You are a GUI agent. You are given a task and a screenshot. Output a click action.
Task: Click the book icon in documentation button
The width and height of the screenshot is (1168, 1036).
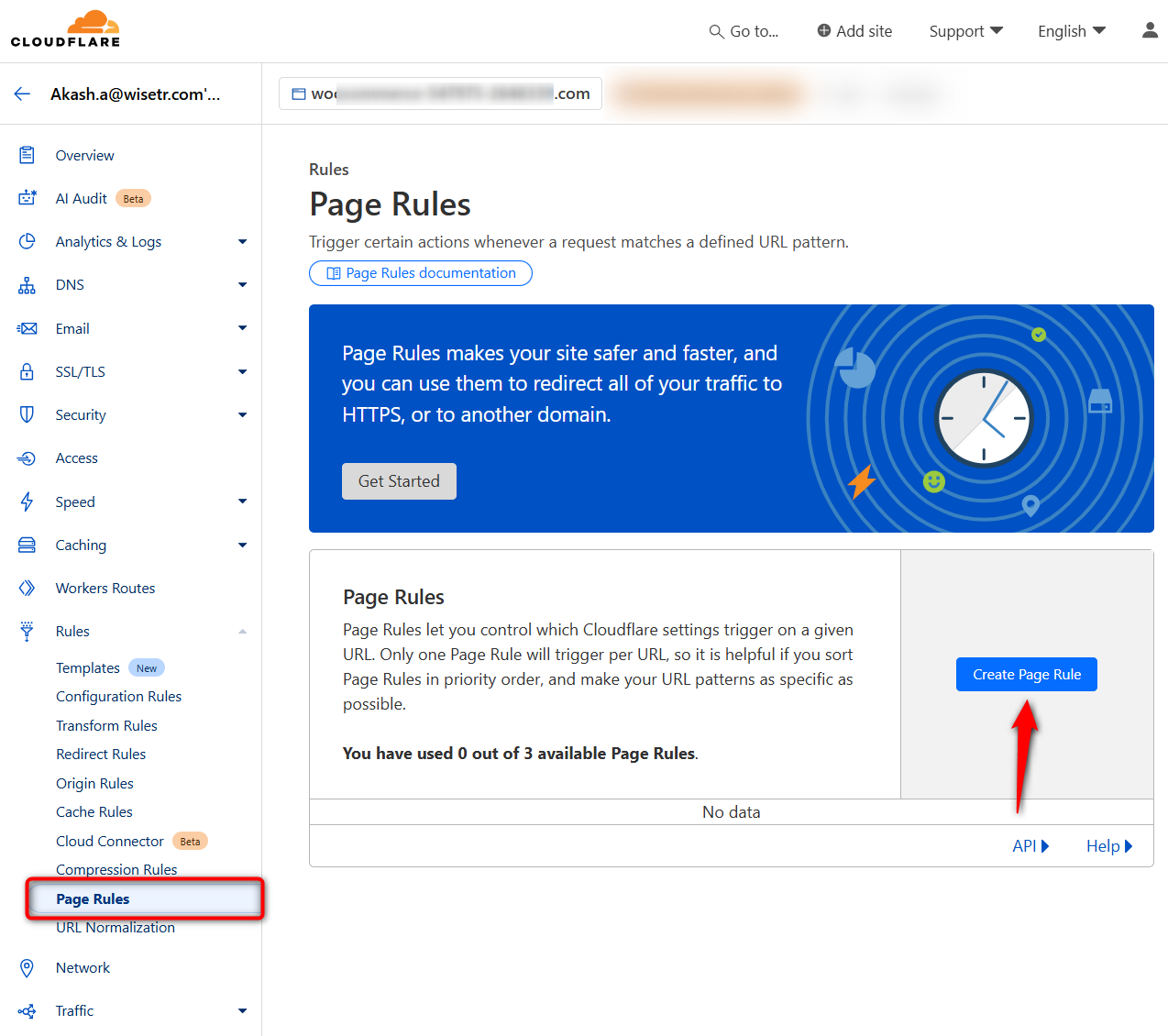coord(334,273)
